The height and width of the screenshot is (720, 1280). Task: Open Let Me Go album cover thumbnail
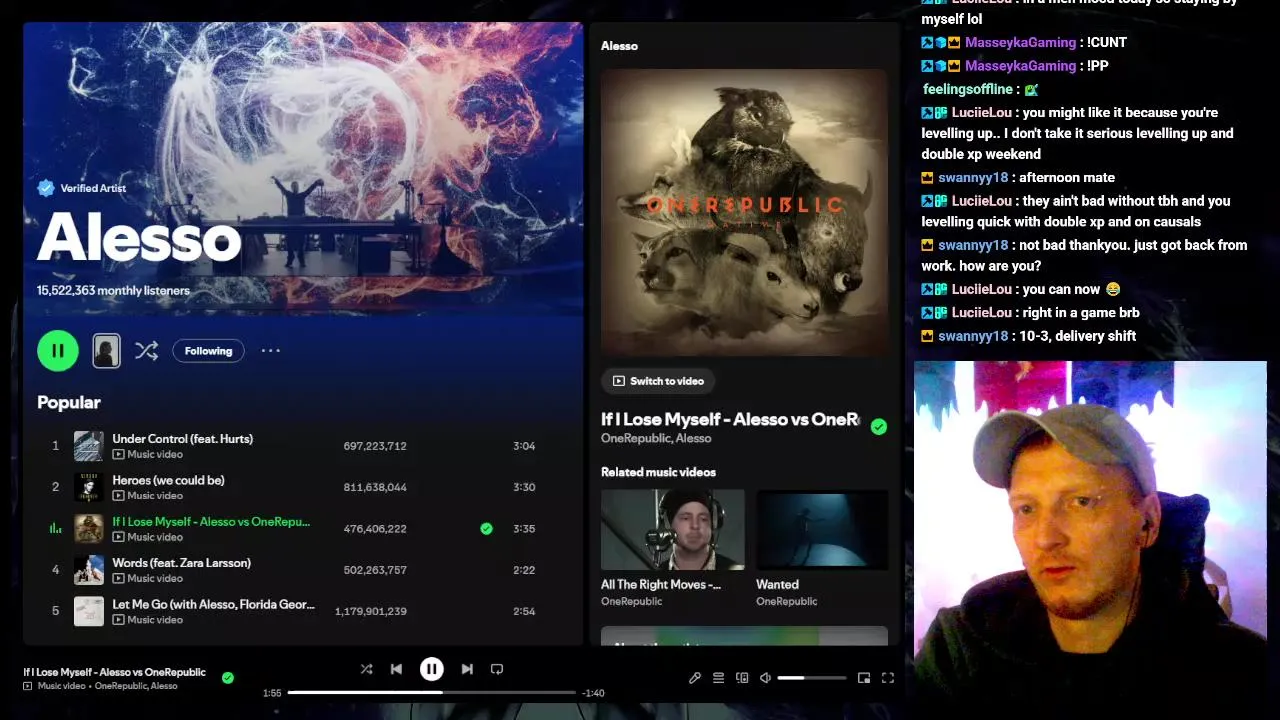tap(89, 611)
